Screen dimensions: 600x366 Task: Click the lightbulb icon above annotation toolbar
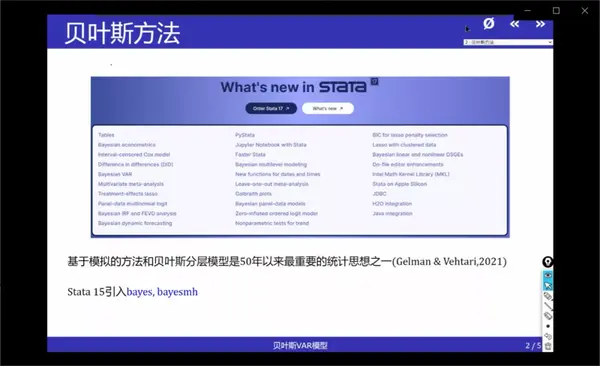pos(548,262)
